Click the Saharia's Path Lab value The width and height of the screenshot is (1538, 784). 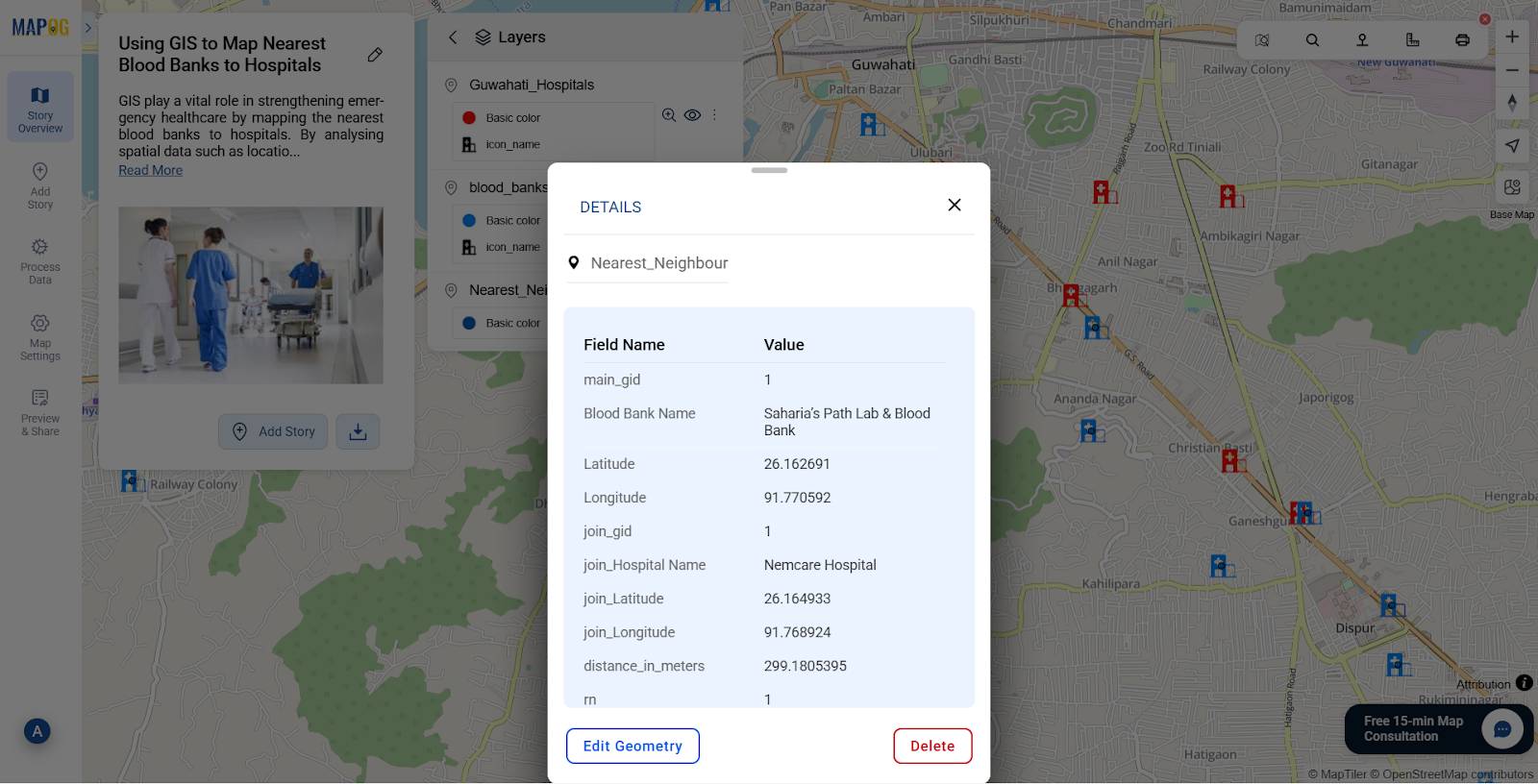tap(847, 422)
